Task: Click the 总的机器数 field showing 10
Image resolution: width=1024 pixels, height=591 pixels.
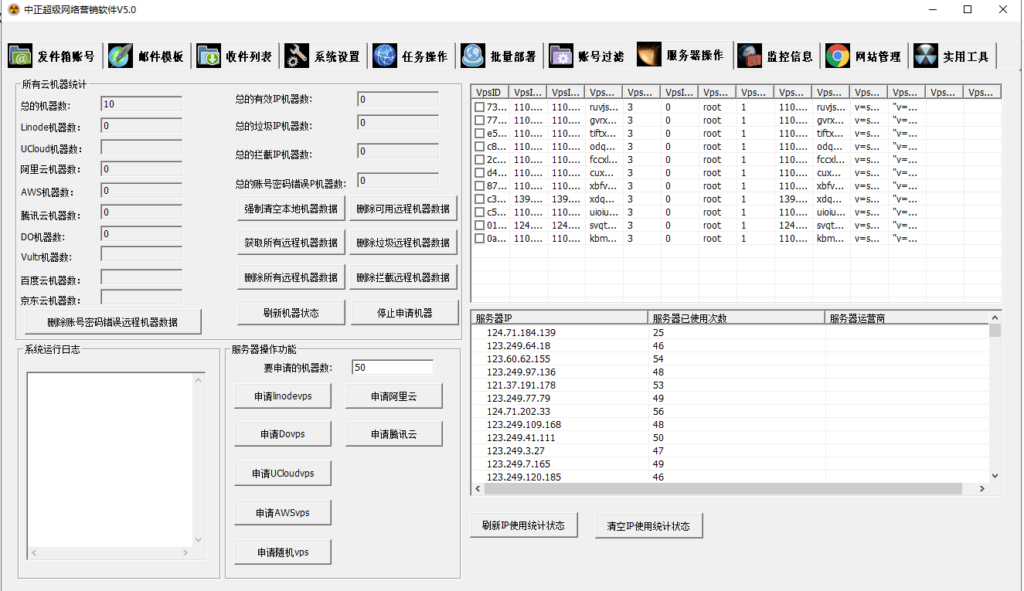Action: (x=141, y=104)
